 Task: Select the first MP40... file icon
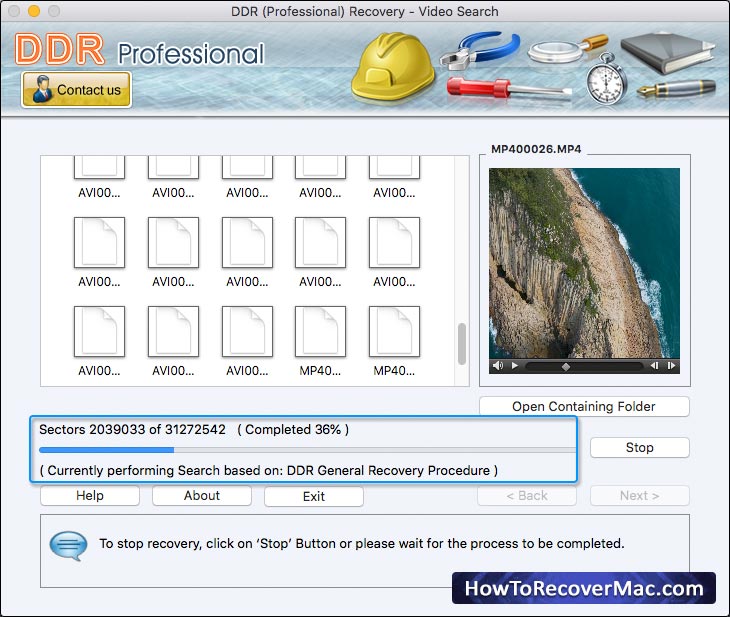point(320,332)
